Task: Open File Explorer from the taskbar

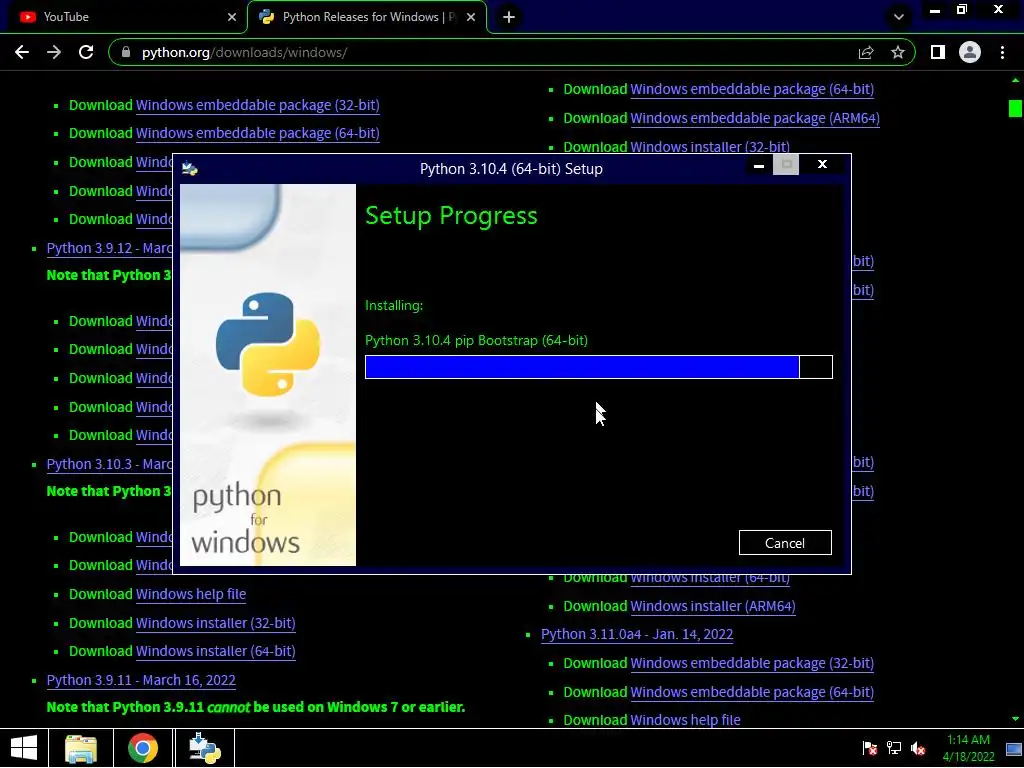Action: click(81, 748)
